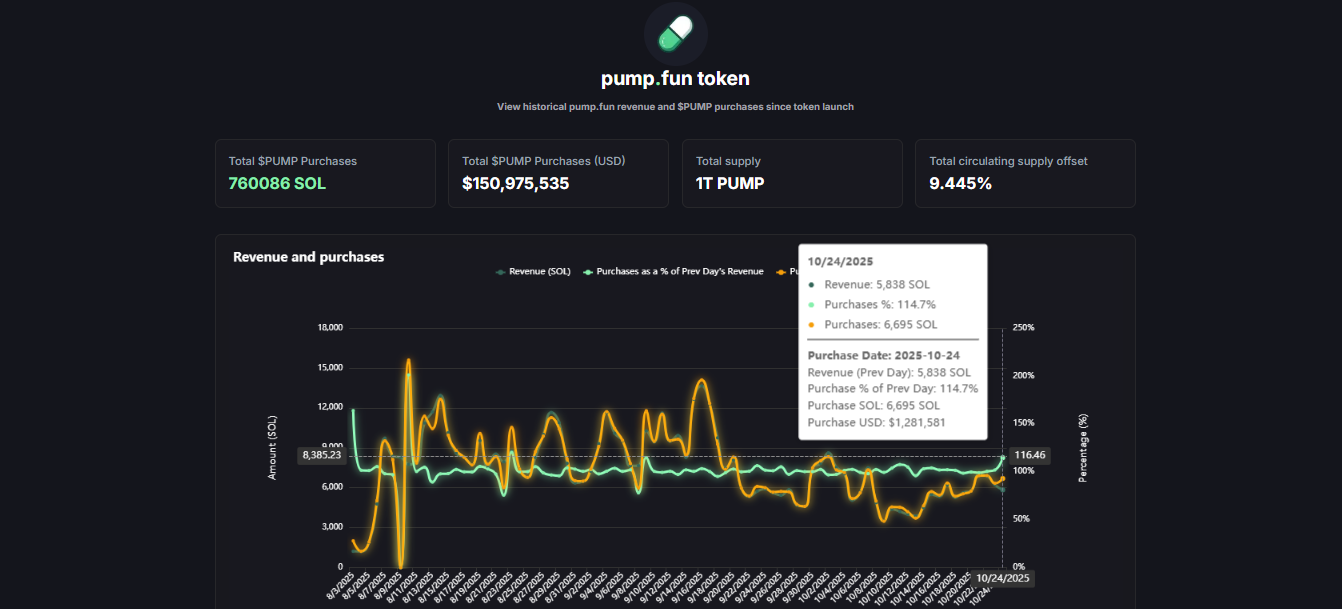Click the 18,000 y-axis tick label
The height and width of the screenshot is (609, 1342).
click(x=329, y=328)
